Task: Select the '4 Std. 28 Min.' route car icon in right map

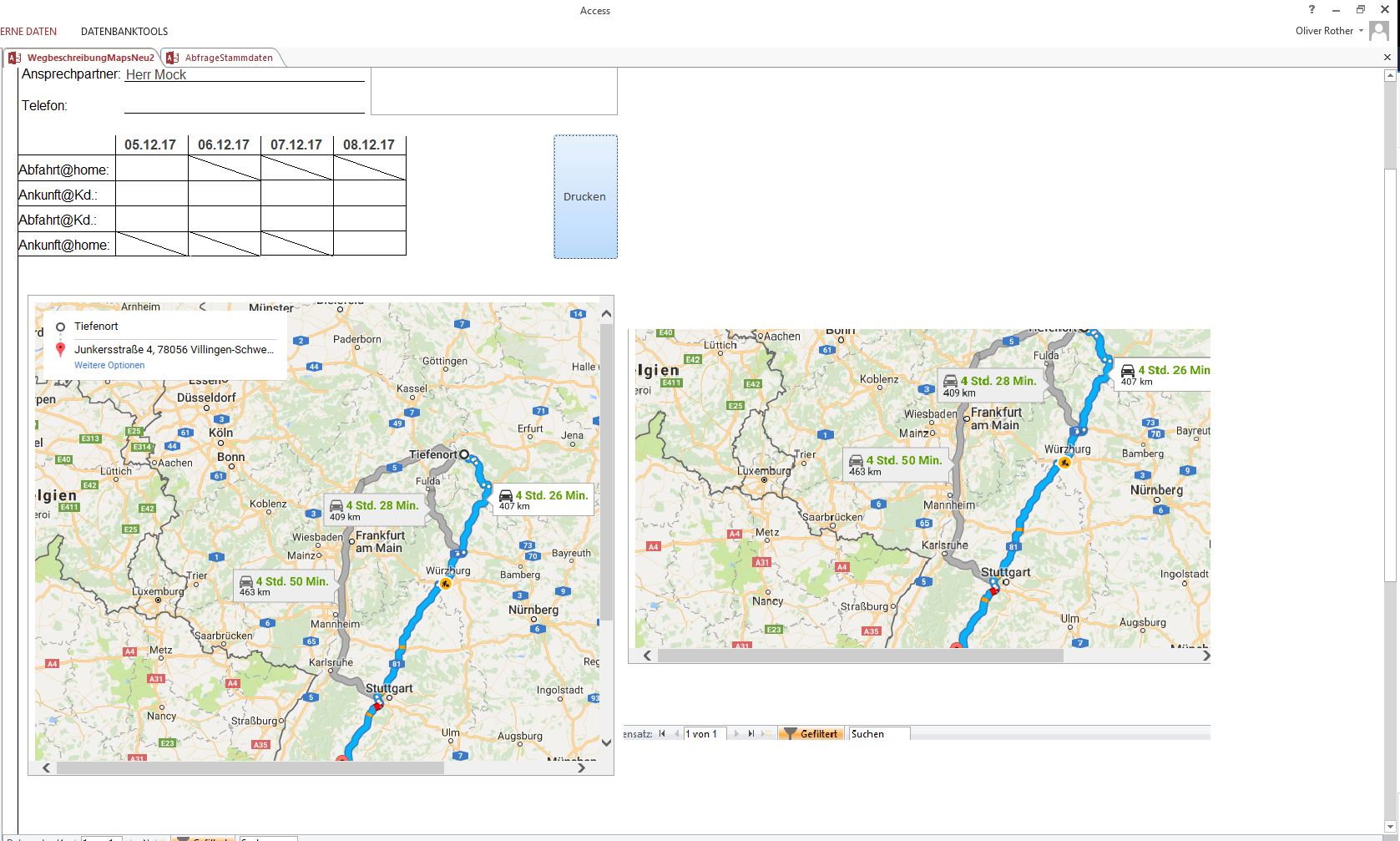Action: tap(950, 381)
